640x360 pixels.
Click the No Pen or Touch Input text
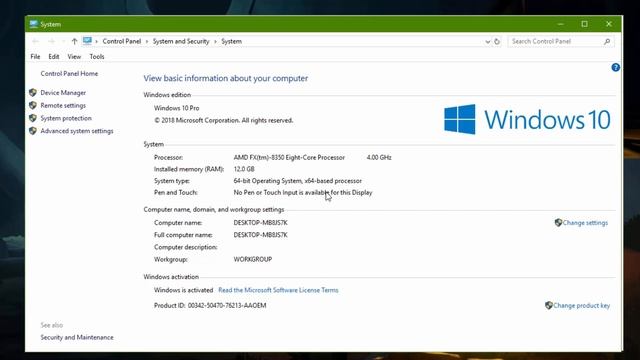(303, 192)
